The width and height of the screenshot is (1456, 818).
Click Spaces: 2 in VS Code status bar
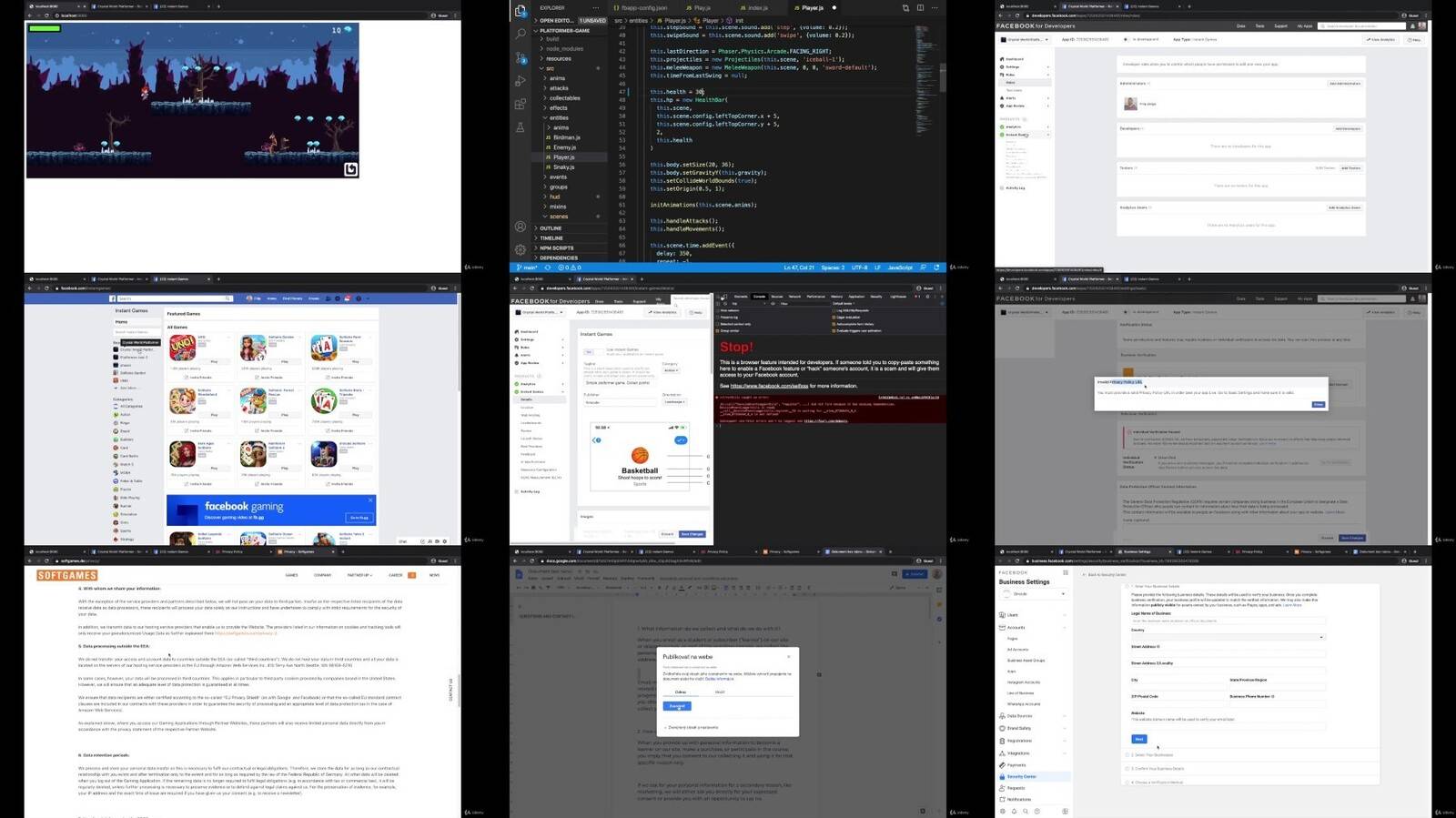pyautogui.click(x=833, y=268)
